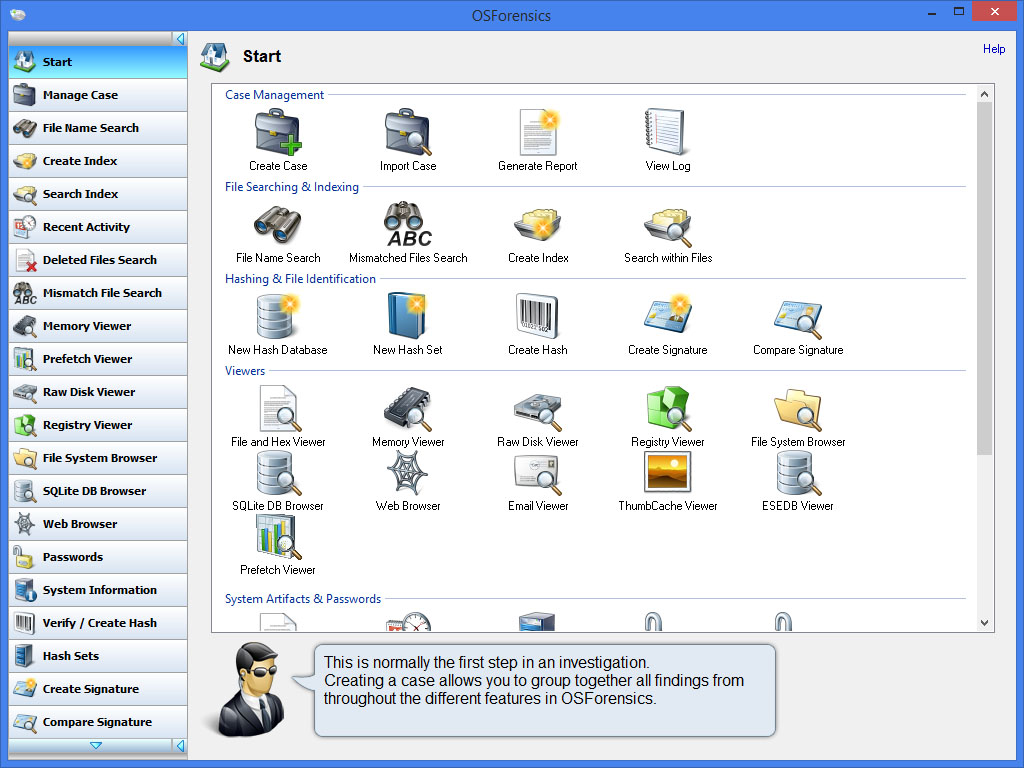Start File Name Search from main panel

tap(278, 224)
